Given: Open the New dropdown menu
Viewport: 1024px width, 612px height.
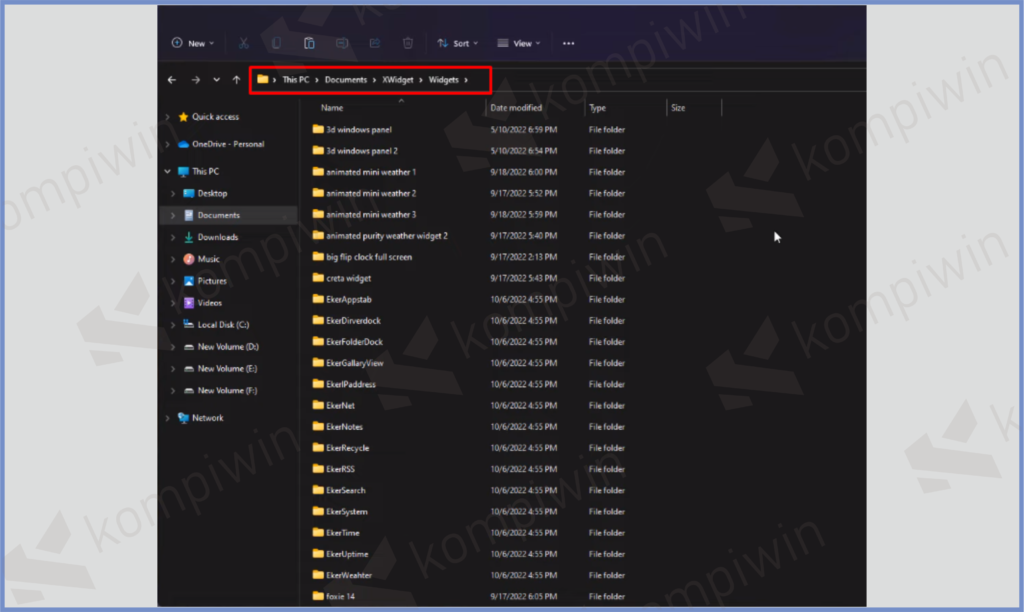Looking at the screenshot, I should pyautogui.click(x=192, y=43).
